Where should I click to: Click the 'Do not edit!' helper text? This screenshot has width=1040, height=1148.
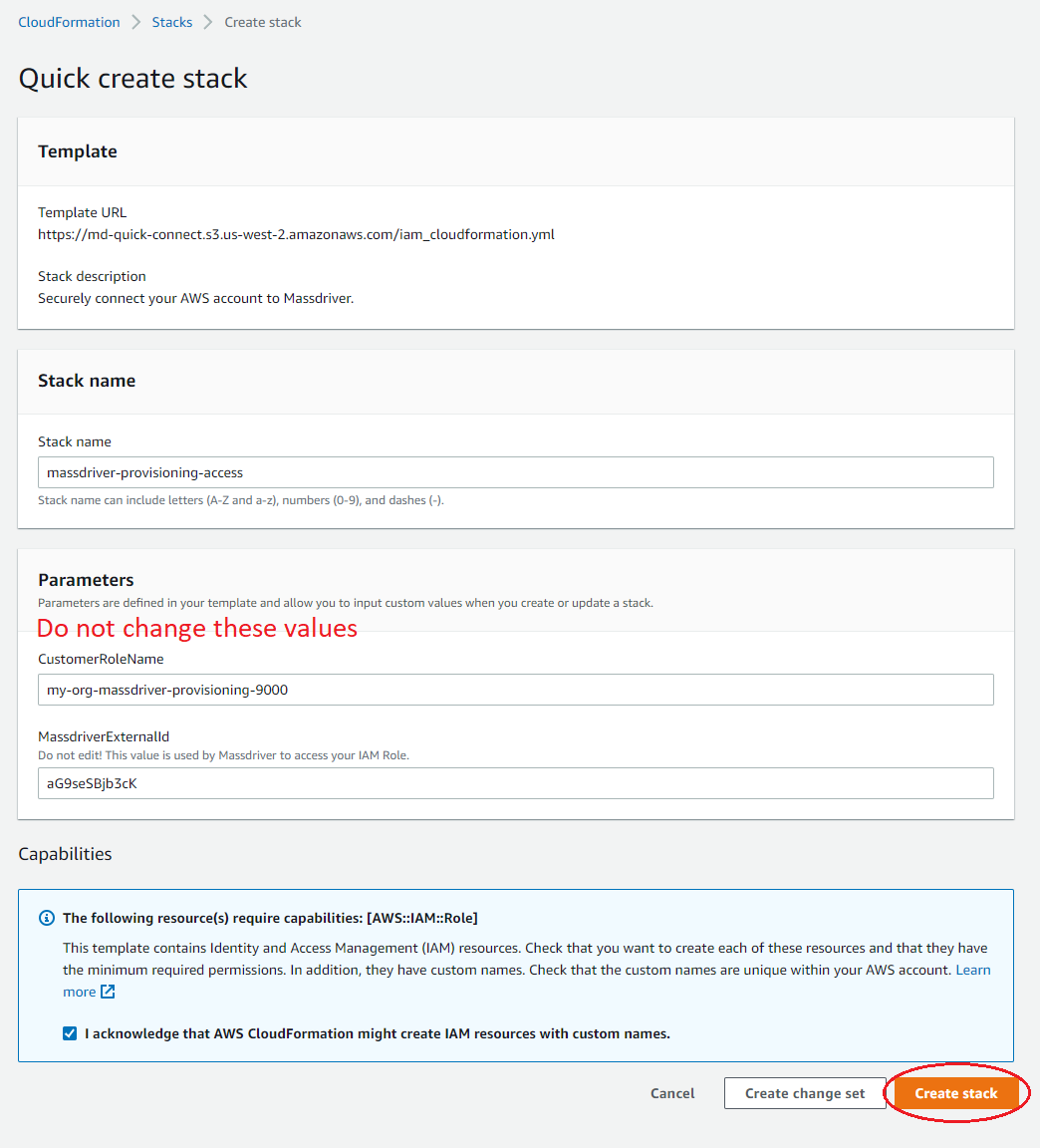223,755
